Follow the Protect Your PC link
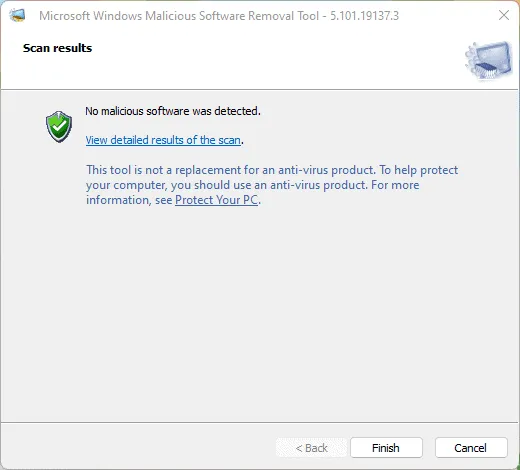520x470 pixels. (216, 200)
